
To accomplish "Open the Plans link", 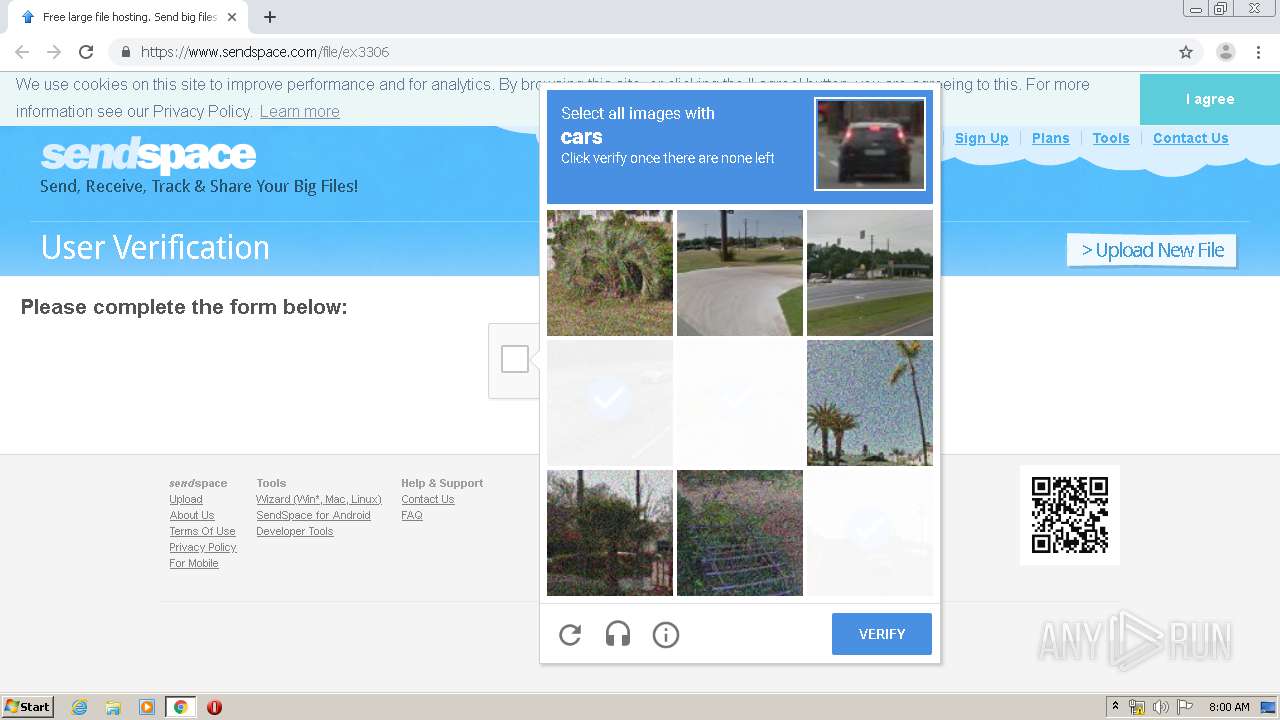I will coord(1051,138).
